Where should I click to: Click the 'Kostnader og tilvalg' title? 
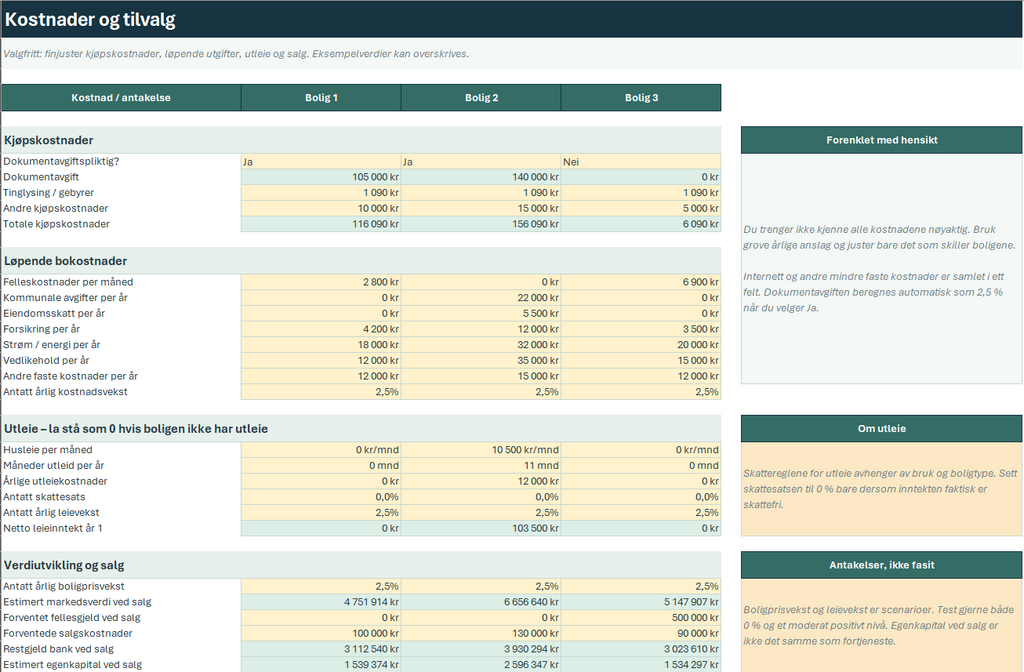(90, 20)
